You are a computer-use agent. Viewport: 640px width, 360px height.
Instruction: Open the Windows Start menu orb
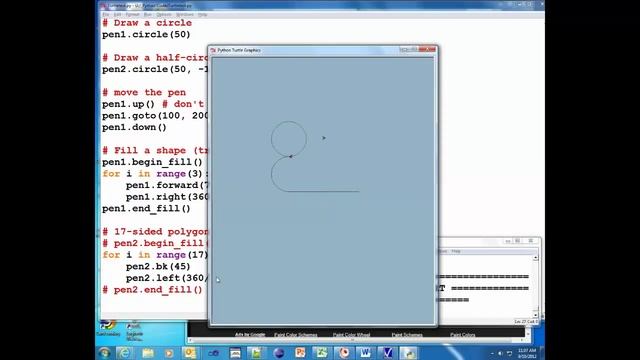104,353
